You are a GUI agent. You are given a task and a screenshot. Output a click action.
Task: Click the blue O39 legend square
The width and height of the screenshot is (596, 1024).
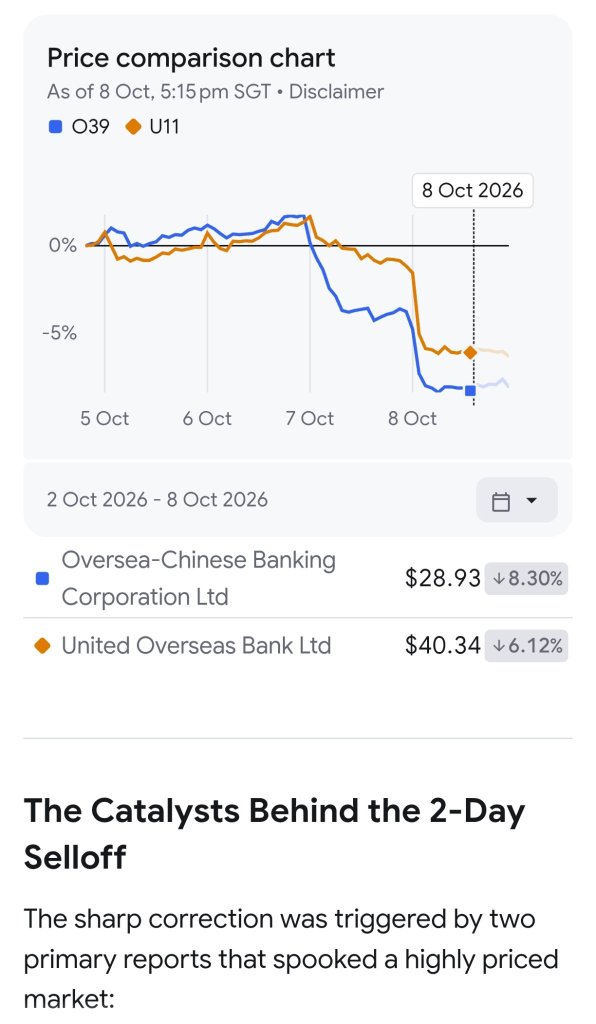point(55,127)
